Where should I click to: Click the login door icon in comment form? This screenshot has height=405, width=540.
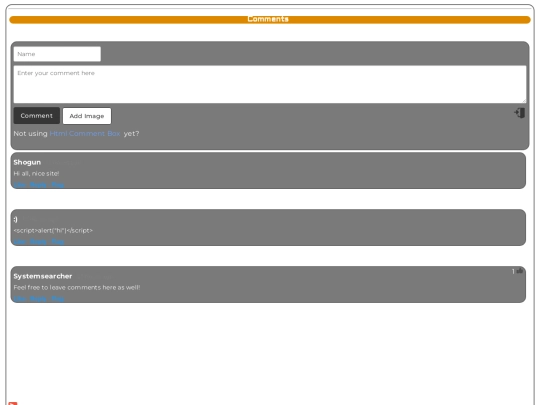tap(520, 113)
